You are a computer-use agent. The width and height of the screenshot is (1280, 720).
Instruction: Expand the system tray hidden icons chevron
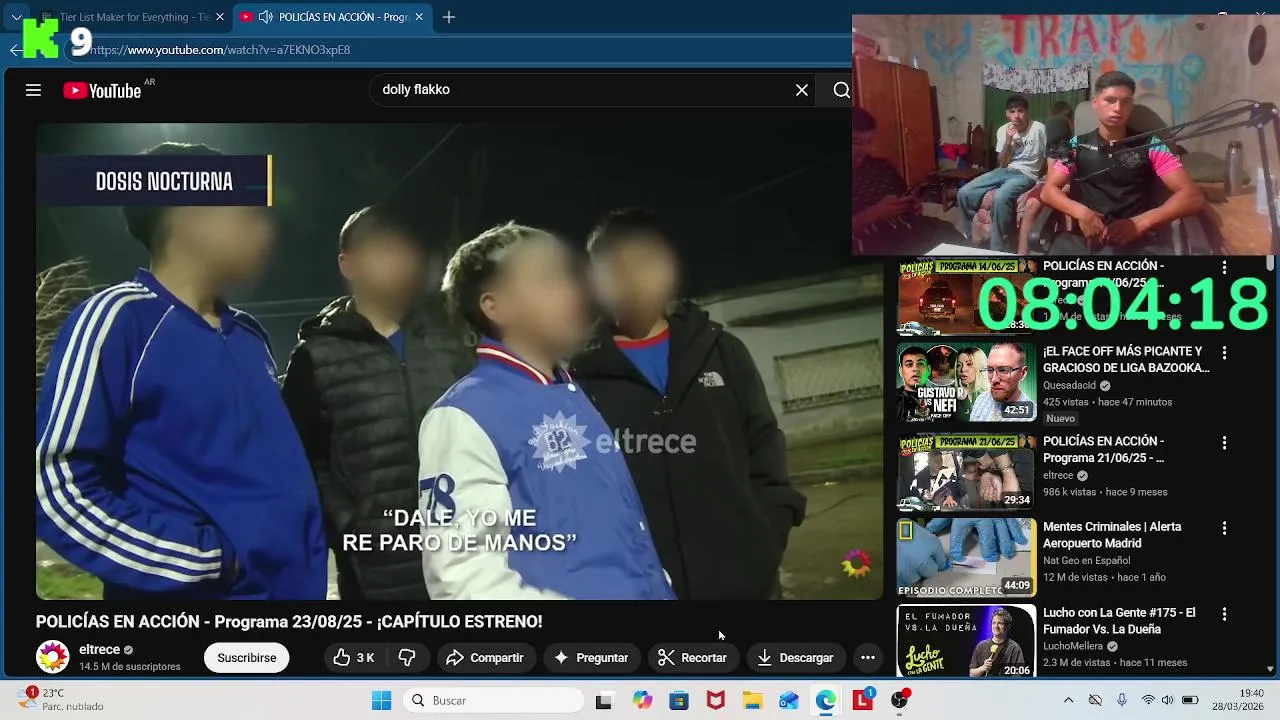click(x=1068, y=701)
